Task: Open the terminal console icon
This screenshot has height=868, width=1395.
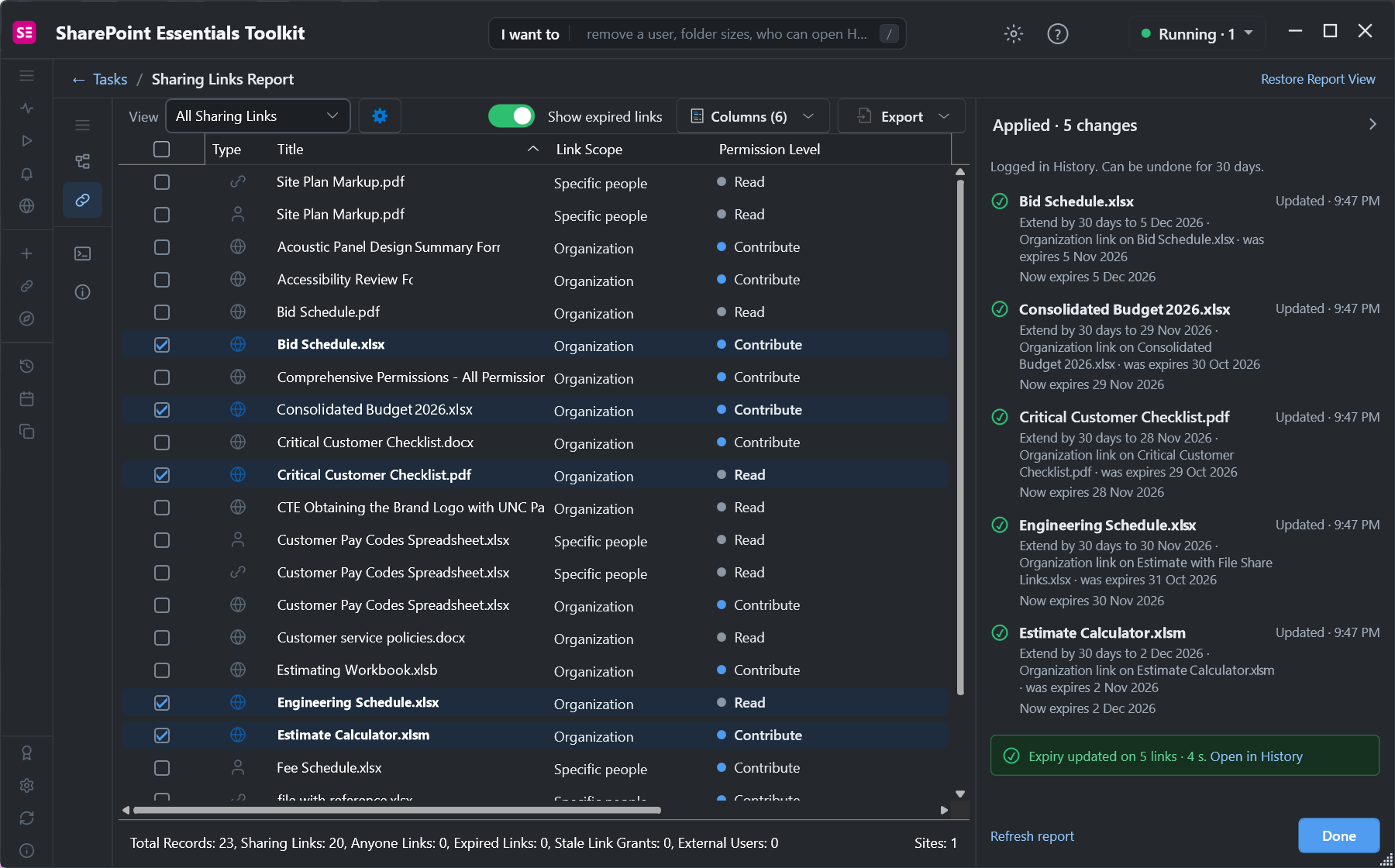Action: pyautogui.click(x=82, y=253)
